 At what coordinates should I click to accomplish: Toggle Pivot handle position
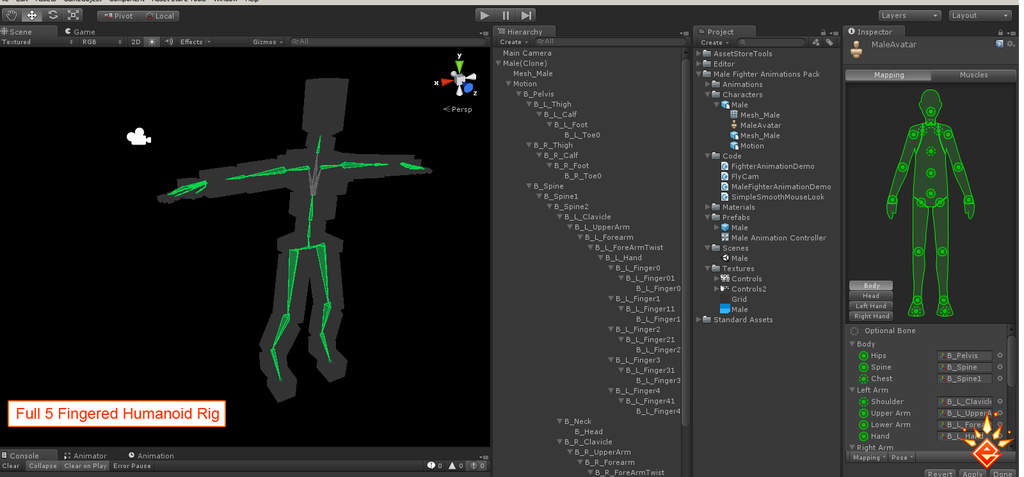click(118, 16)
